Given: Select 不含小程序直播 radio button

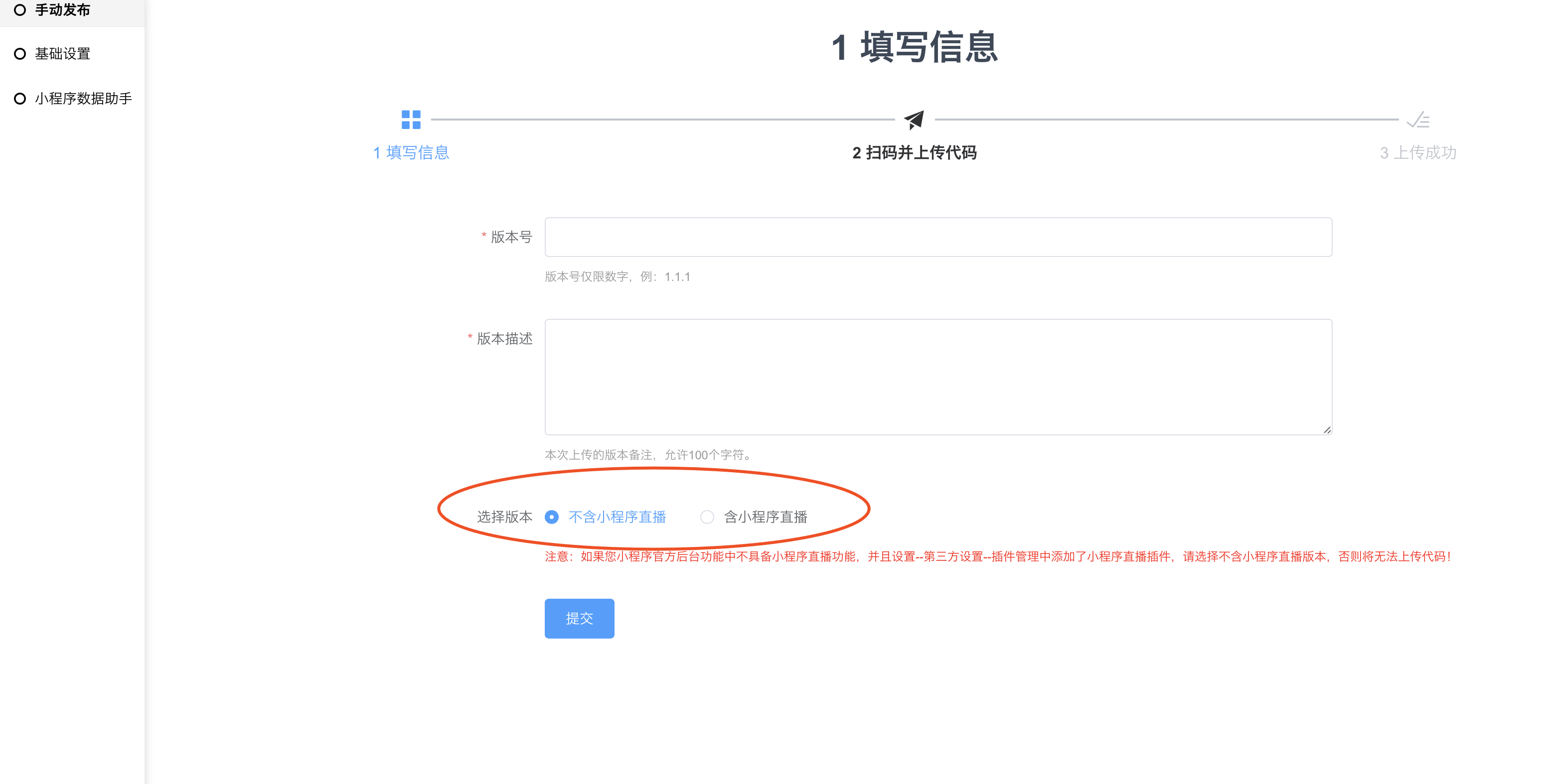Looking at the screenshot, I should pos(551,517).
